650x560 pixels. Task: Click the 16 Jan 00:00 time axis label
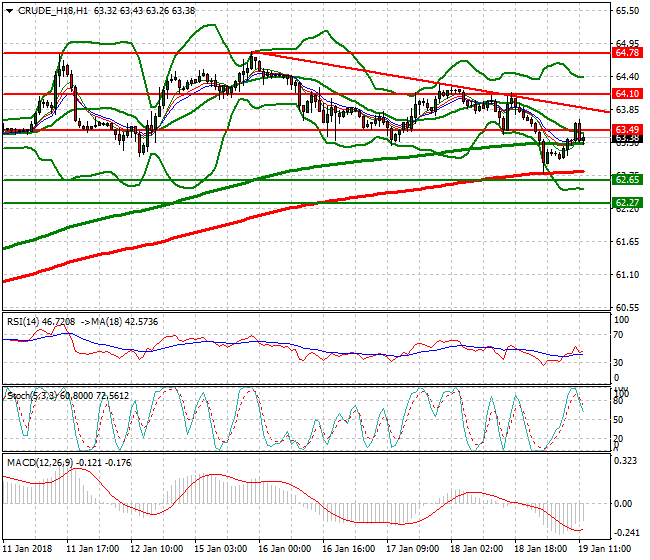284,549
